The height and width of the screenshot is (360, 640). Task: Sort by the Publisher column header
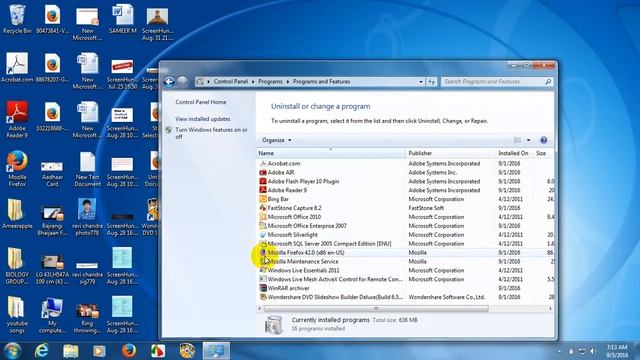pos(450,153)
